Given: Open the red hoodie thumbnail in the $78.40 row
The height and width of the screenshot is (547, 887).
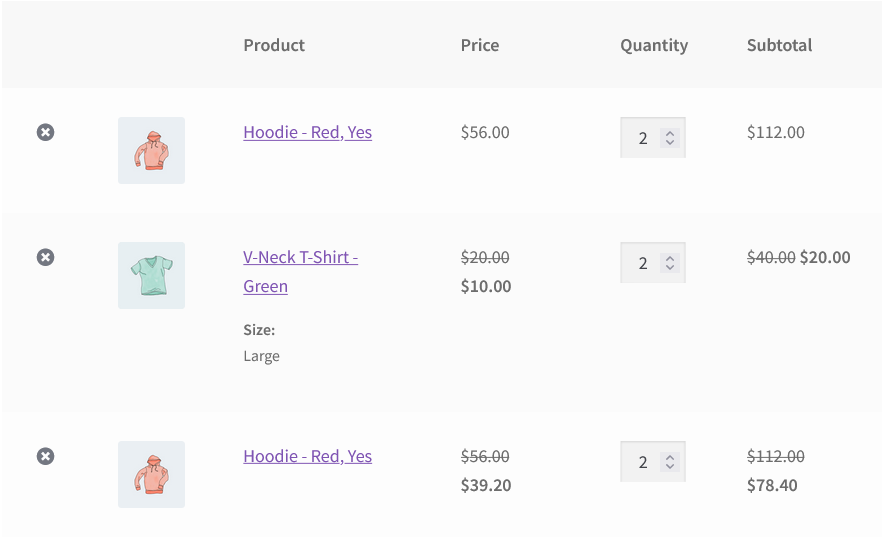Looking at the screenshot, I should point(151,475).
